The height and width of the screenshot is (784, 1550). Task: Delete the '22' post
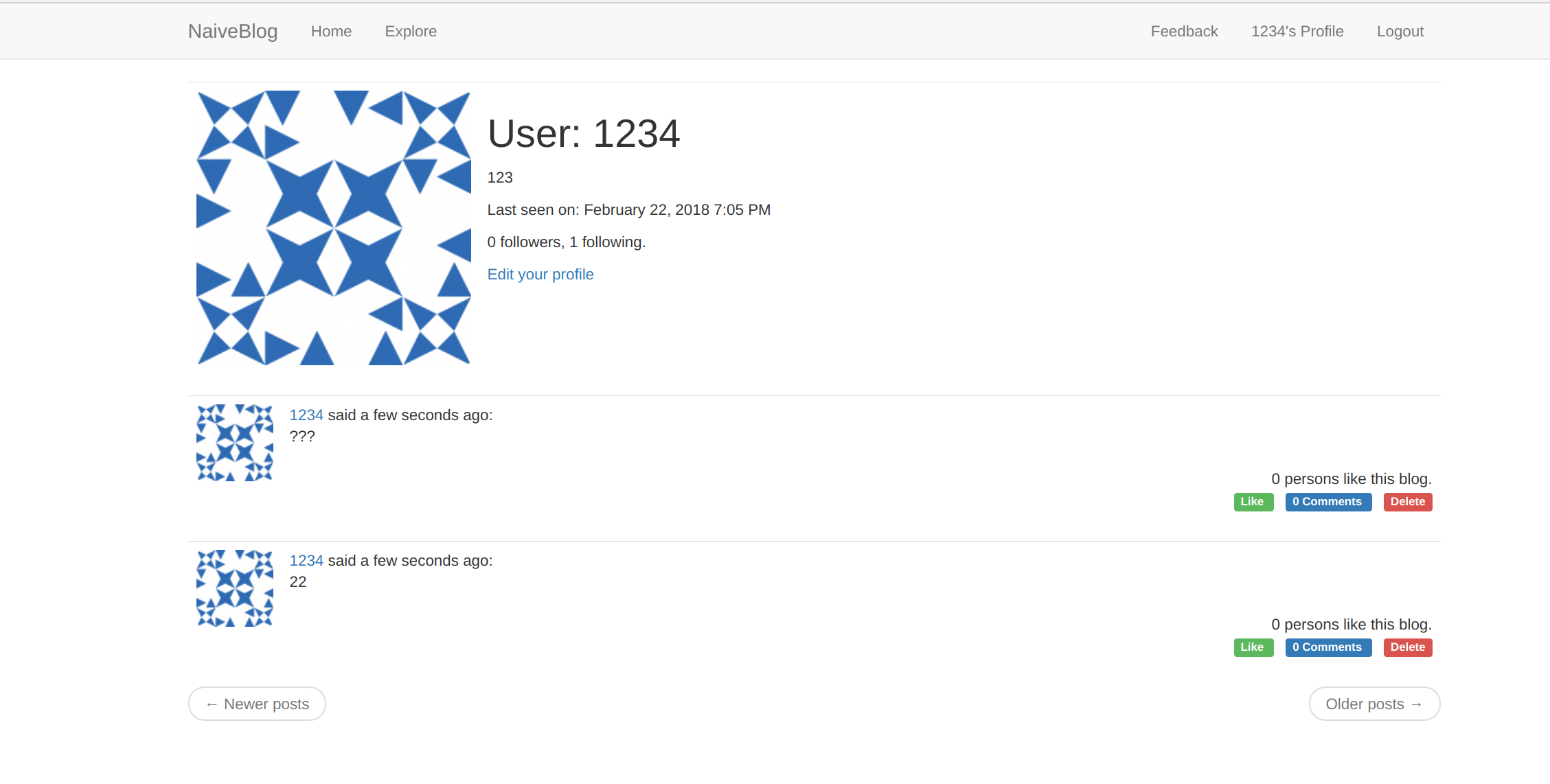(x=1407, y=647)
